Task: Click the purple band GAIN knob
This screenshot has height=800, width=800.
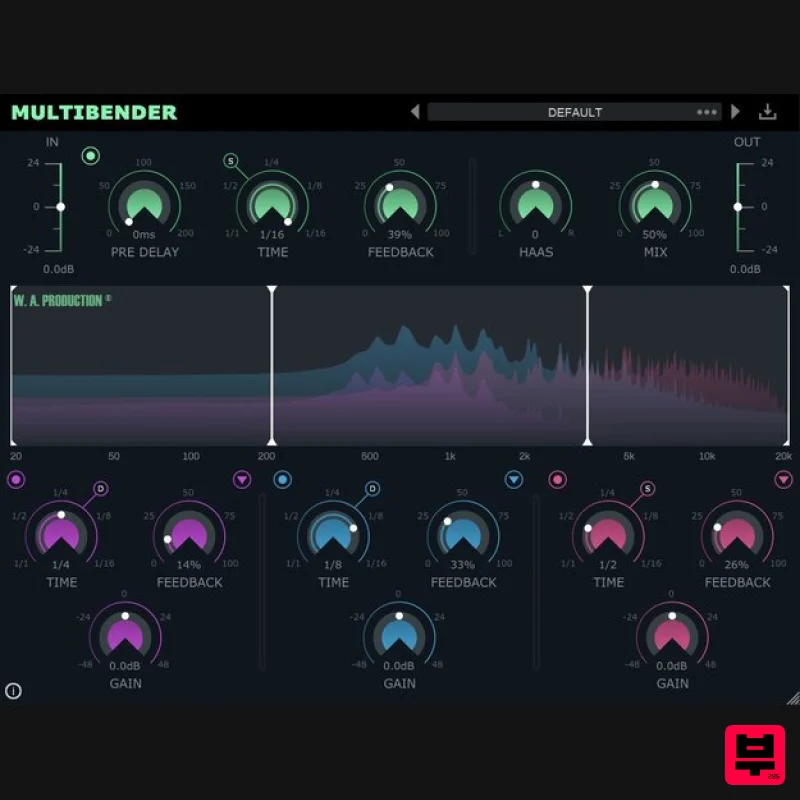Action: (x=125, y=636)
